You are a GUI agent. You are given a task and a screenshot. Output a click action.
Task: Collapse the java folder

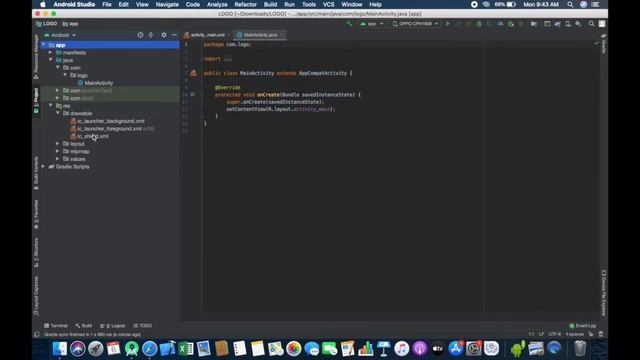(51, 60)
